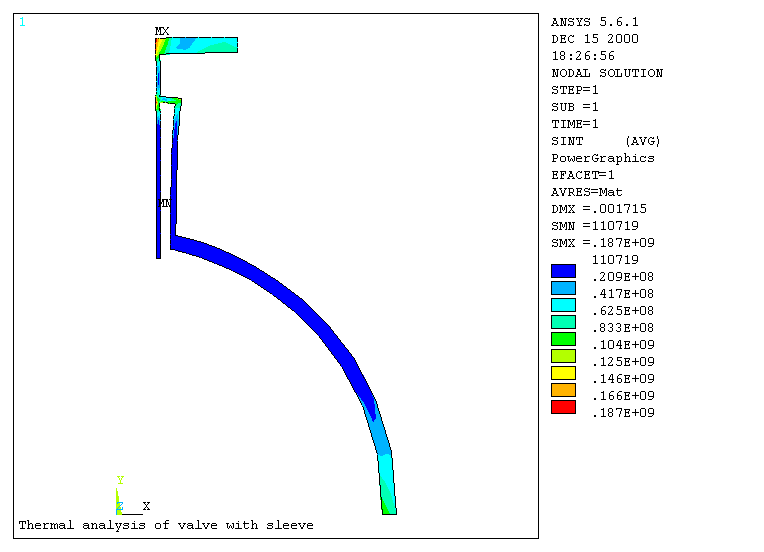This screenshot has height=552, width=764.
Task: Click the top horizontal flange of the valve
Action: [x=197, y=45]
